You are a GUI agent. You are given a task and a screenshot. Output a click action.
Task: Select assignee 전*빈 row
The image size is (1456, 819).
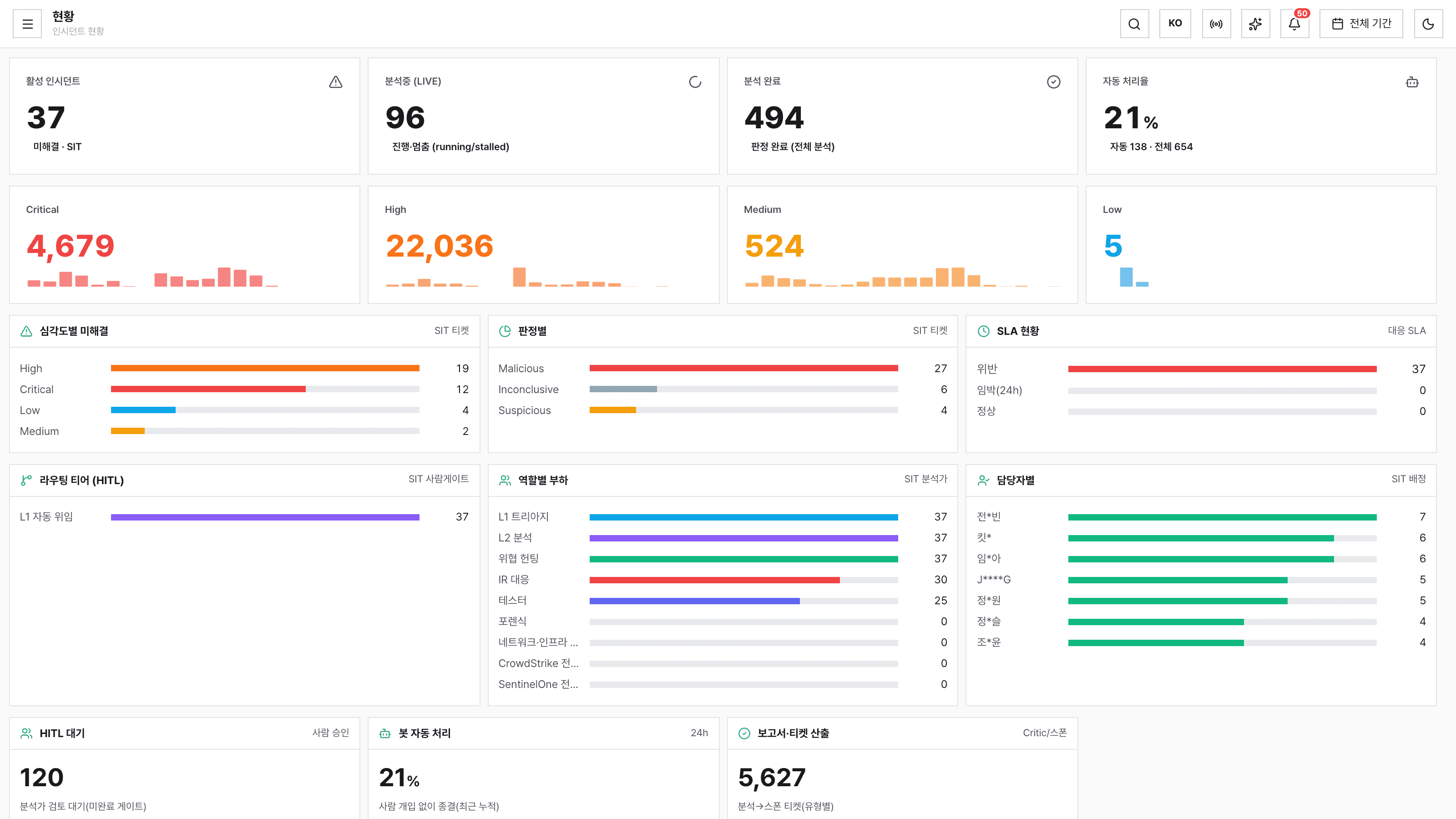1201,517
